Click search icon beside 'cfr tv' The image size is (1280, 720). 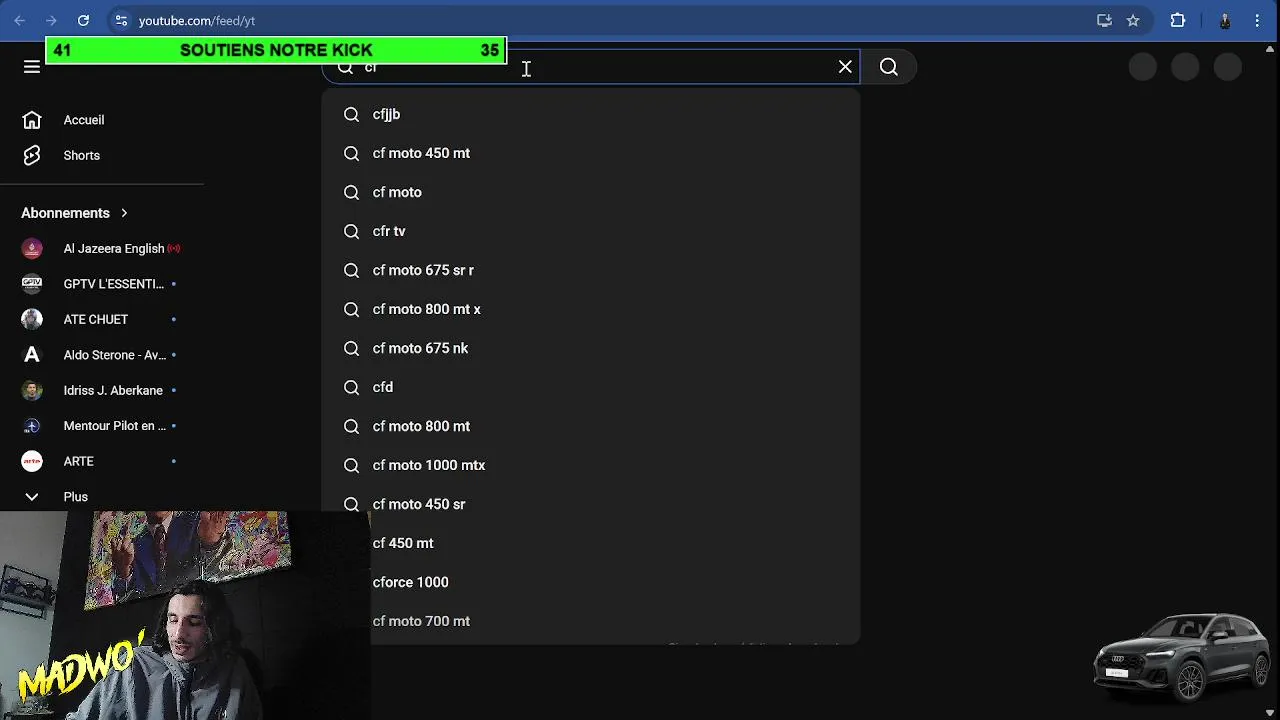[351, 231]
